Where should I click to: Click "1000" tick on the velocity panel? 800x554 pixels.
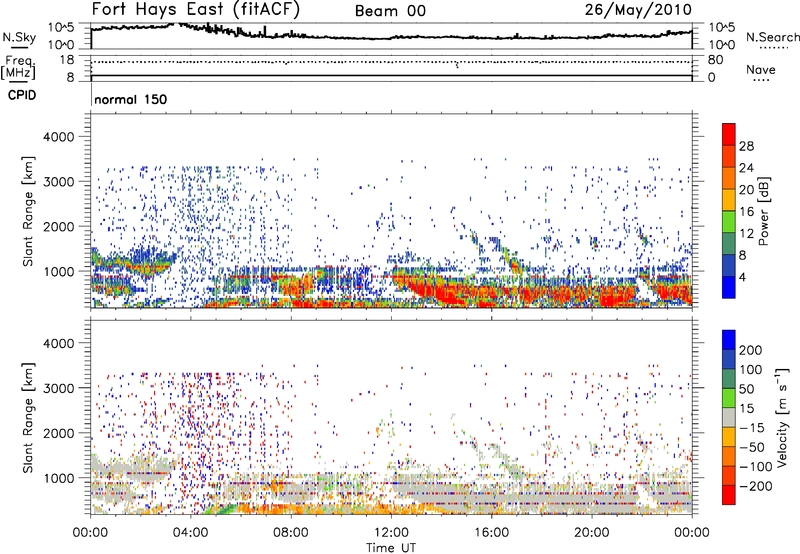point(59,478)
